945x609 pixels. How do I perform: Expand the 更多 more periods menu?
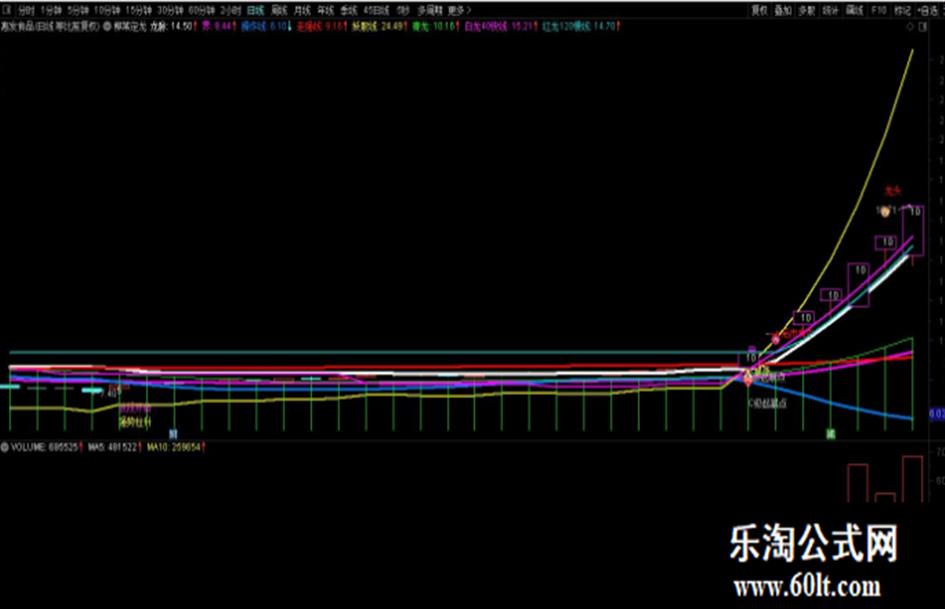(x=459, y=10)
